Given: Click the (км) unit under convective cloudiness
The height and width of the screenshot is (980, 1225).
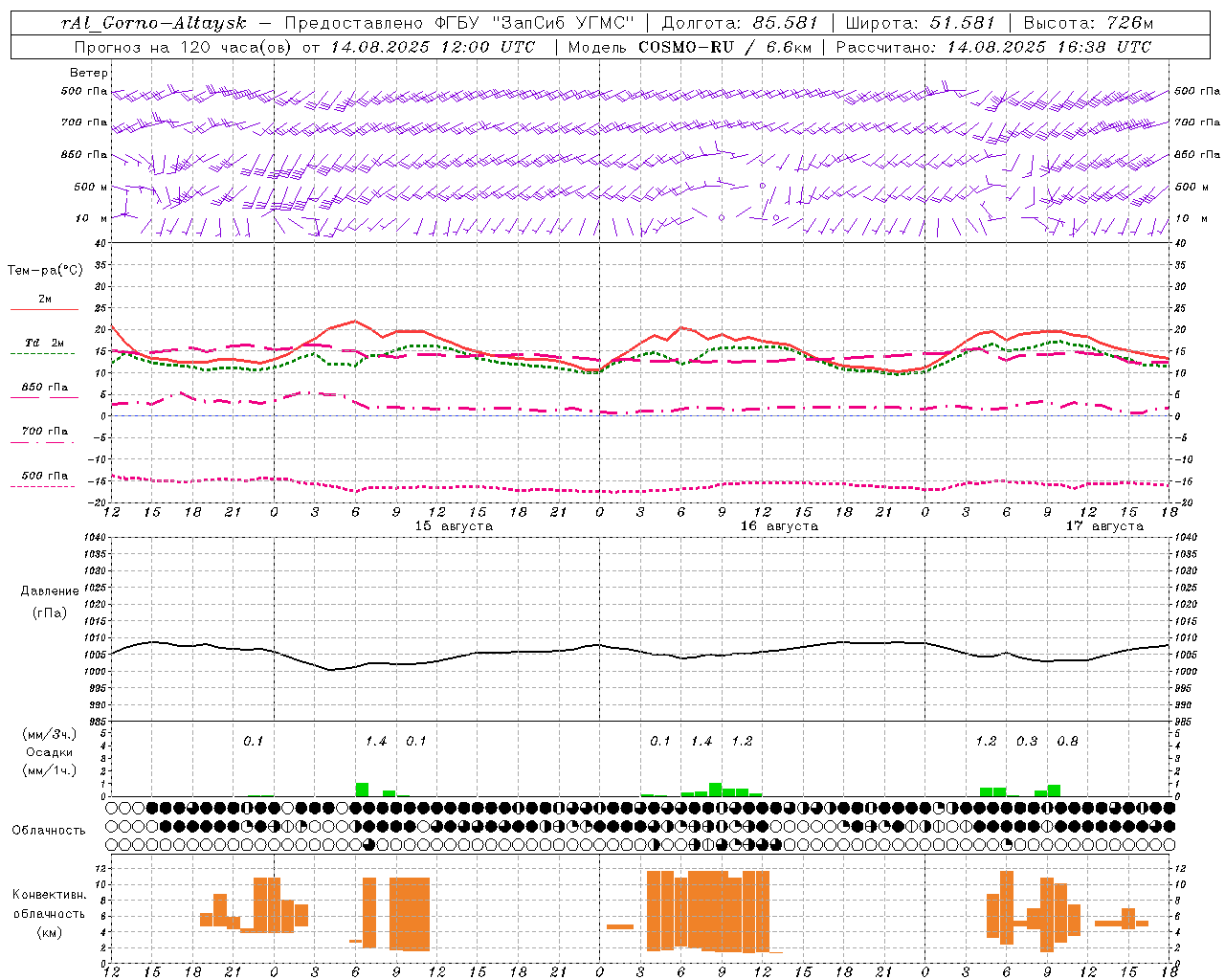Looking at the screenshot, I should click(x=50, y=932).
